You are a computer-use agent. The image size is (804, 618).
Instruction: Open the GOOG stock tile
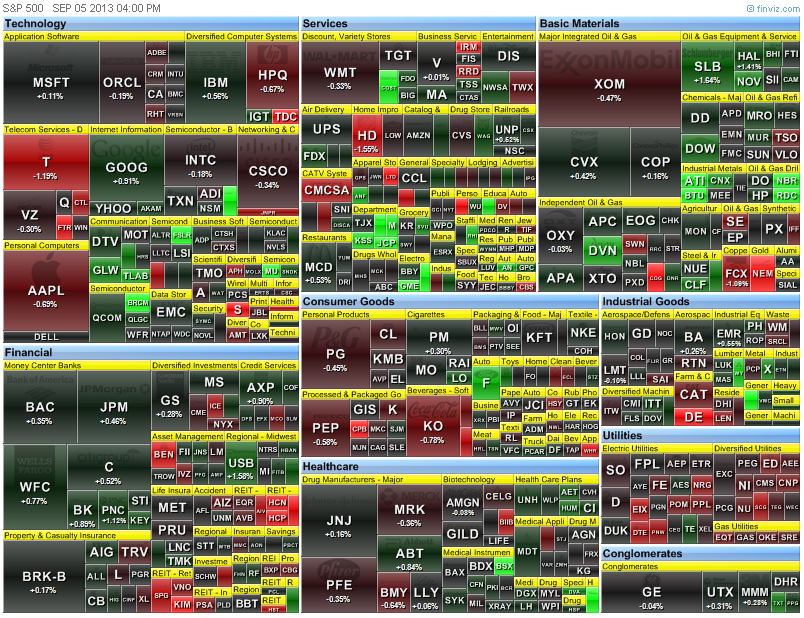[127, 168]
